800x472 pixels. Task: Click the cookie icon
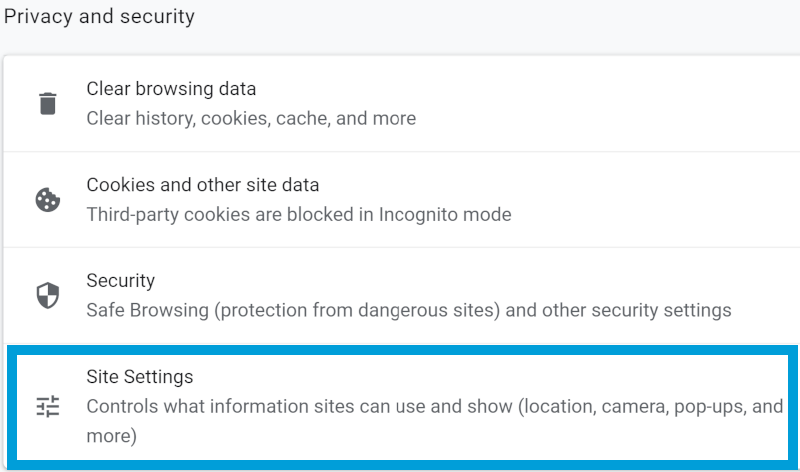tap(47, 200)
